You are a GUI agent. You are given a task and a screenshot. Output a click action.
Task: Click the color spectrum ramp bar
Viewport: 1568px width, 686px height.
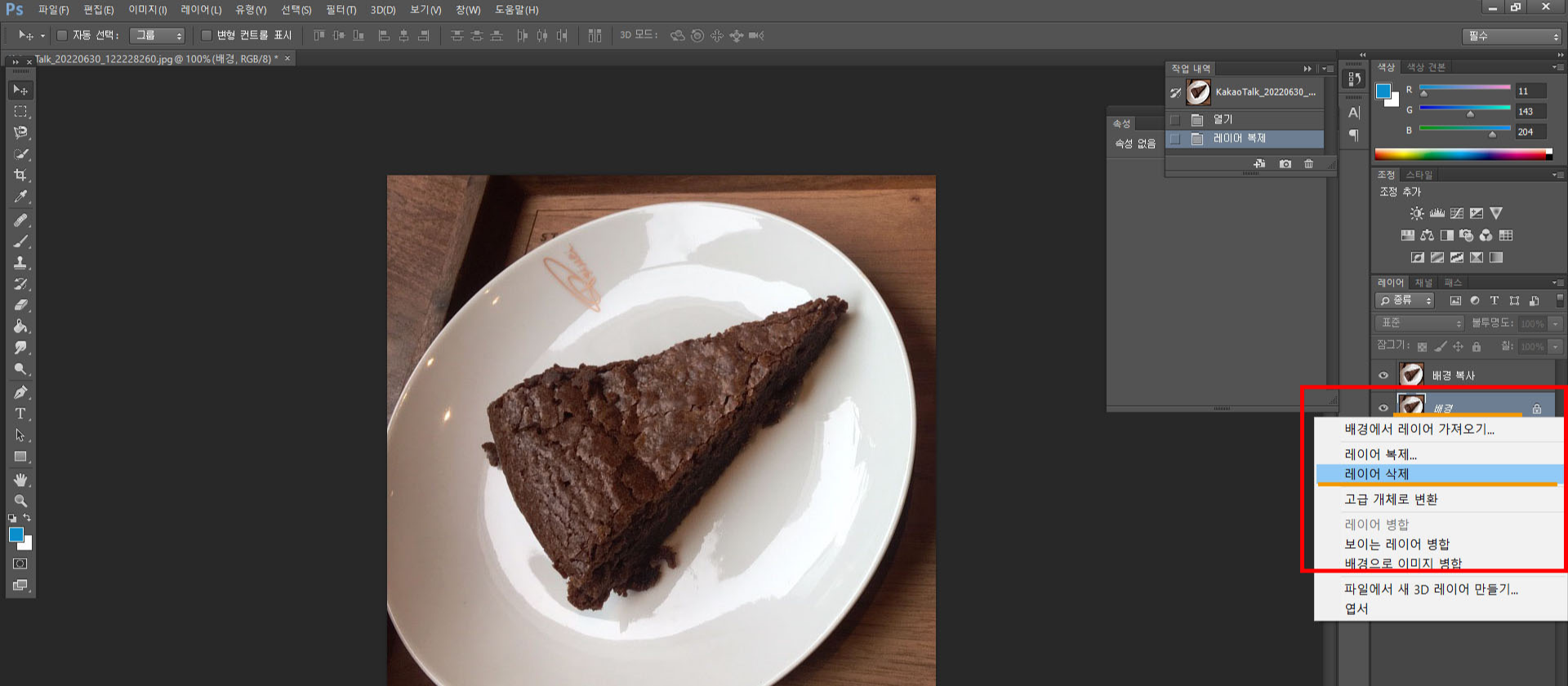coord(1463,154)
